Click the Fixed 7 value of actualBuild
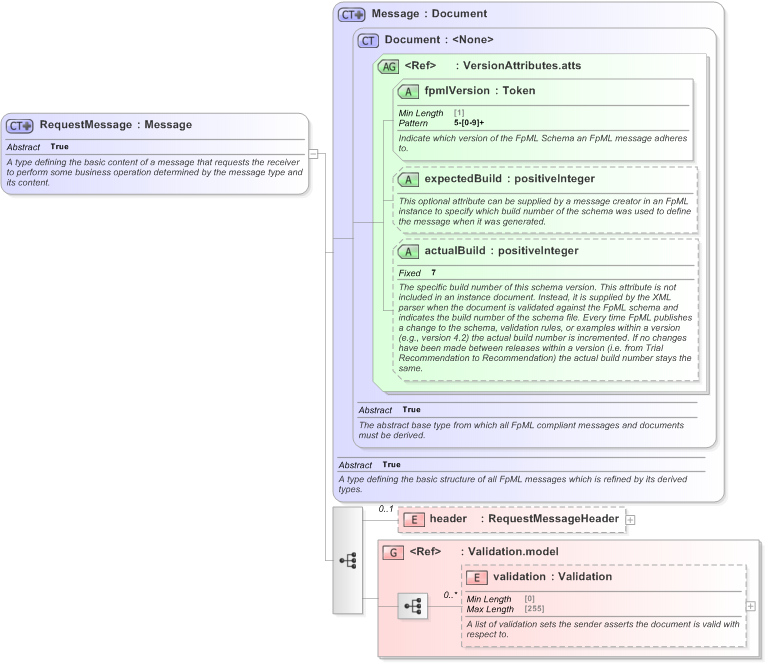Screen dimensions: 765x663 click(x=433, y=273)
